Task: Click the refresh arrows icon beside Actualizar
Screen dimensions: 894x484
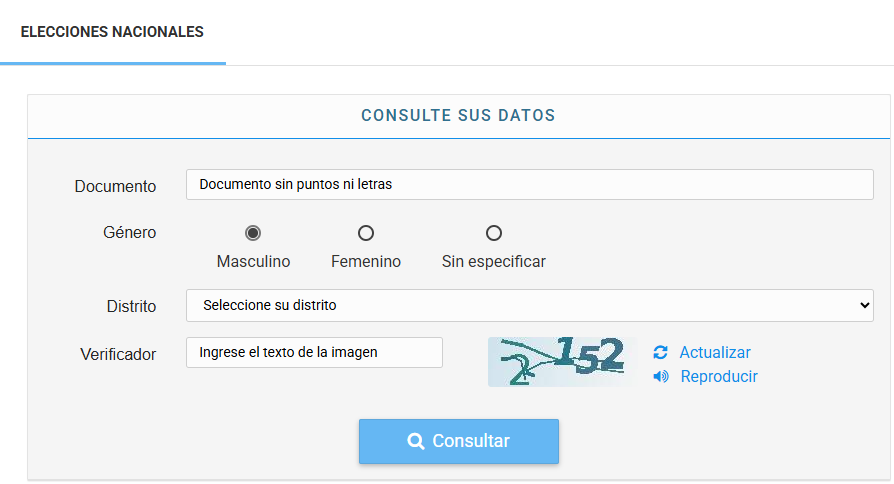Action: coord(660,352)
